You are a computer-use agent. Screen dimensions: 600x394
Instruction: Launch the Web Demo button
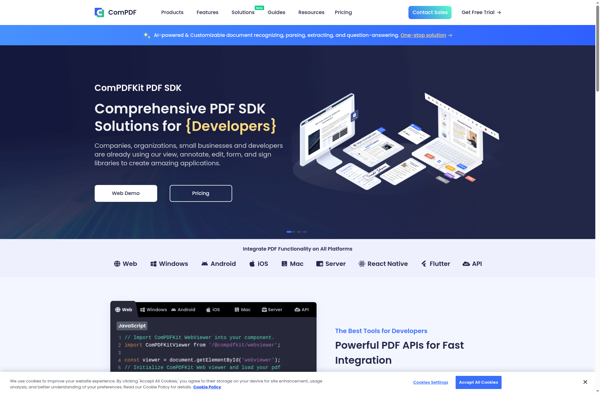pyautogui.click(x=126, y=193)
